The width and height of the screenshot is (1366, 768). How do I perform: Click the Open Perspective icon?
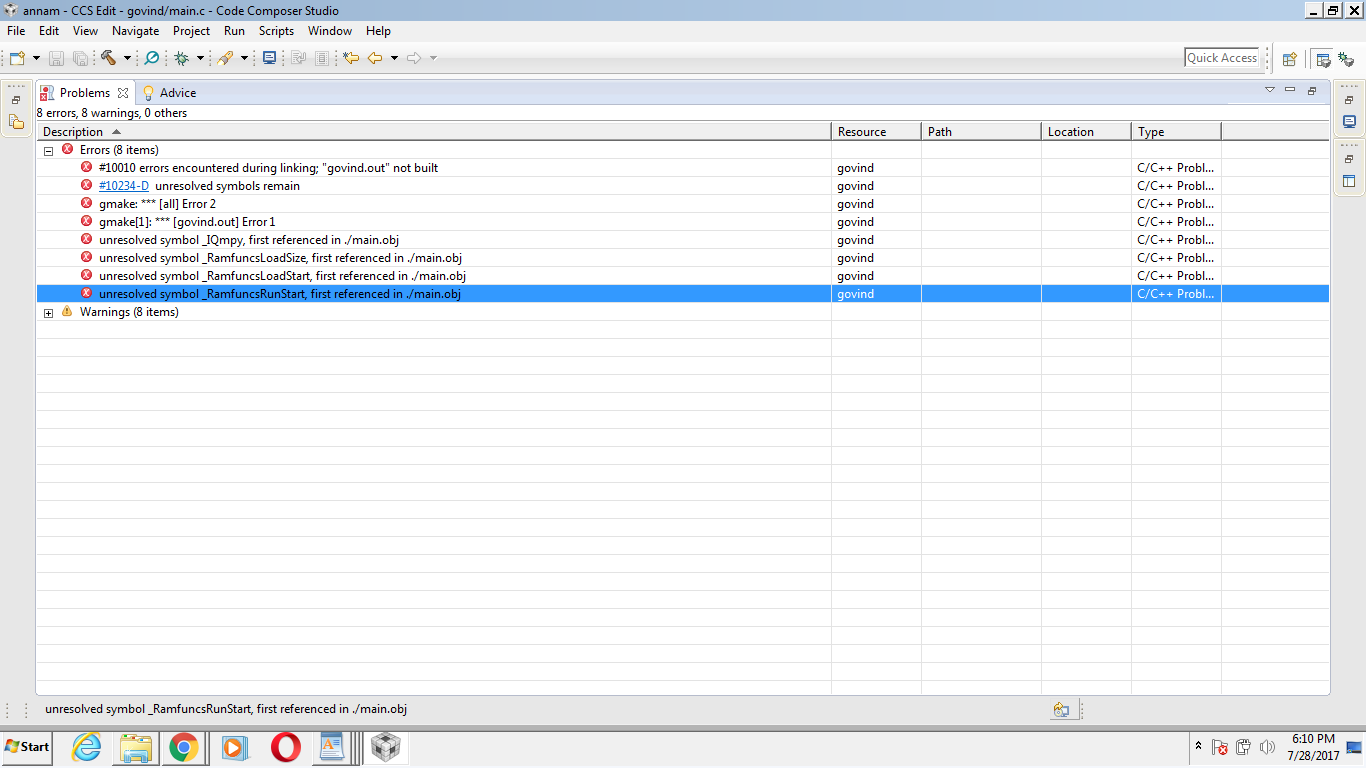[x=1290, y=59]
